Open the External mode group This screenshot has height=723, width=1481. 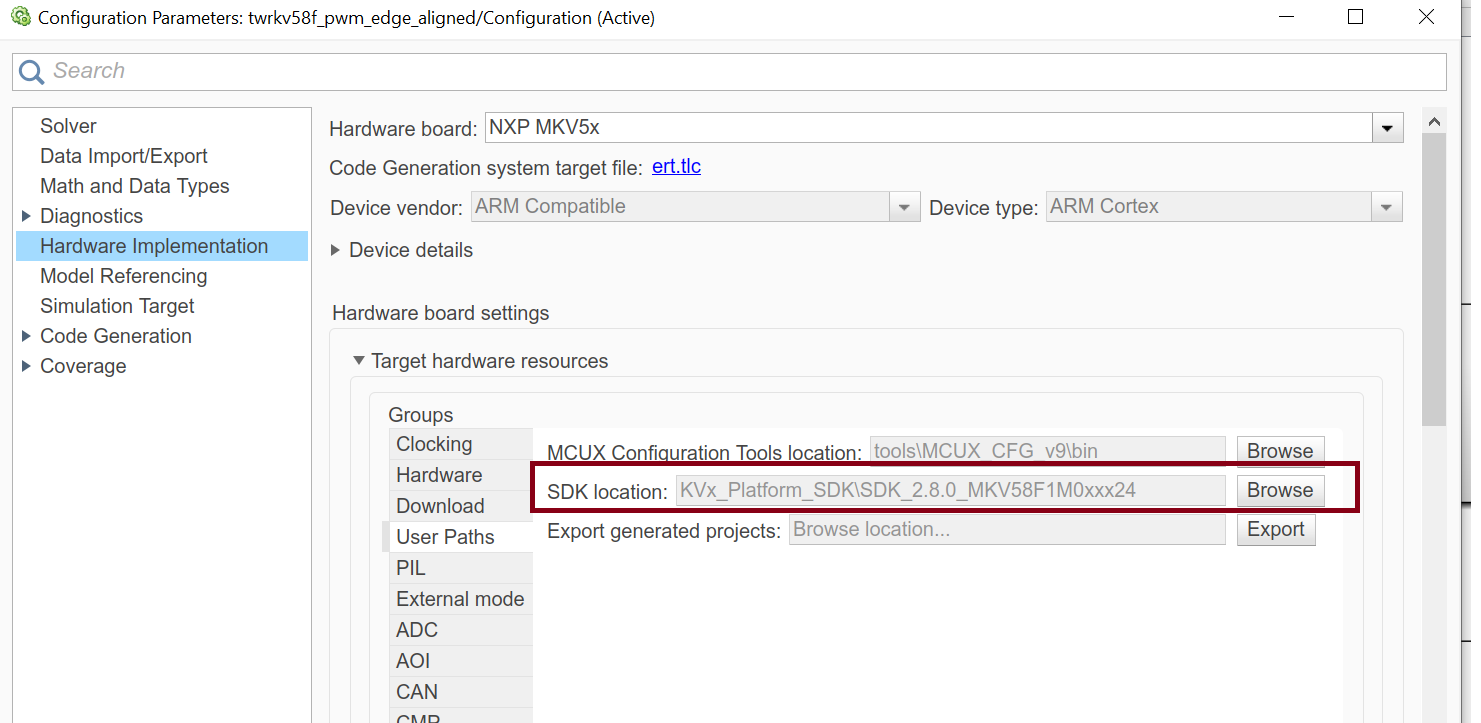tap(460, 599)
